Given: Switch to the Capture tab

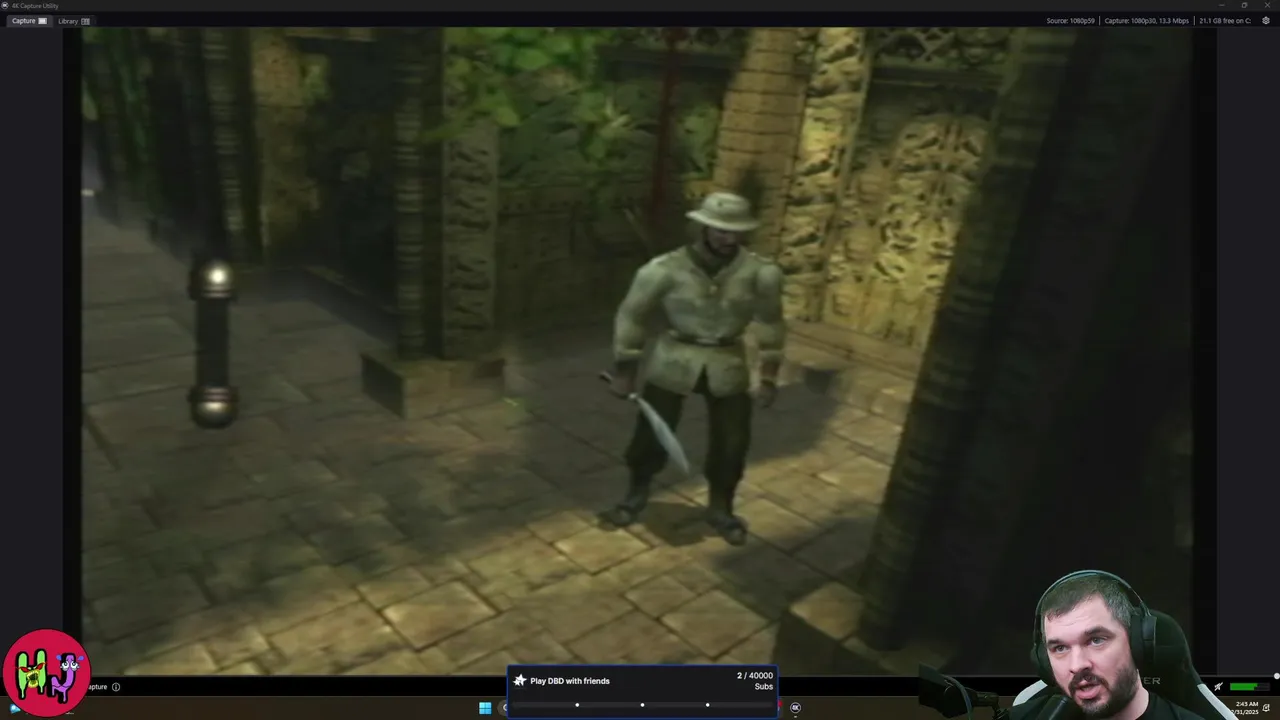Looking at the screenshot, I should coord(28,21).
